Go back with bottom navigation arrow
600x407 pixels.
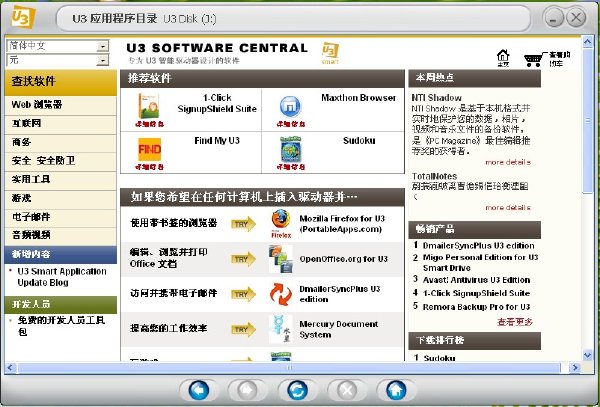pos(199,390)
